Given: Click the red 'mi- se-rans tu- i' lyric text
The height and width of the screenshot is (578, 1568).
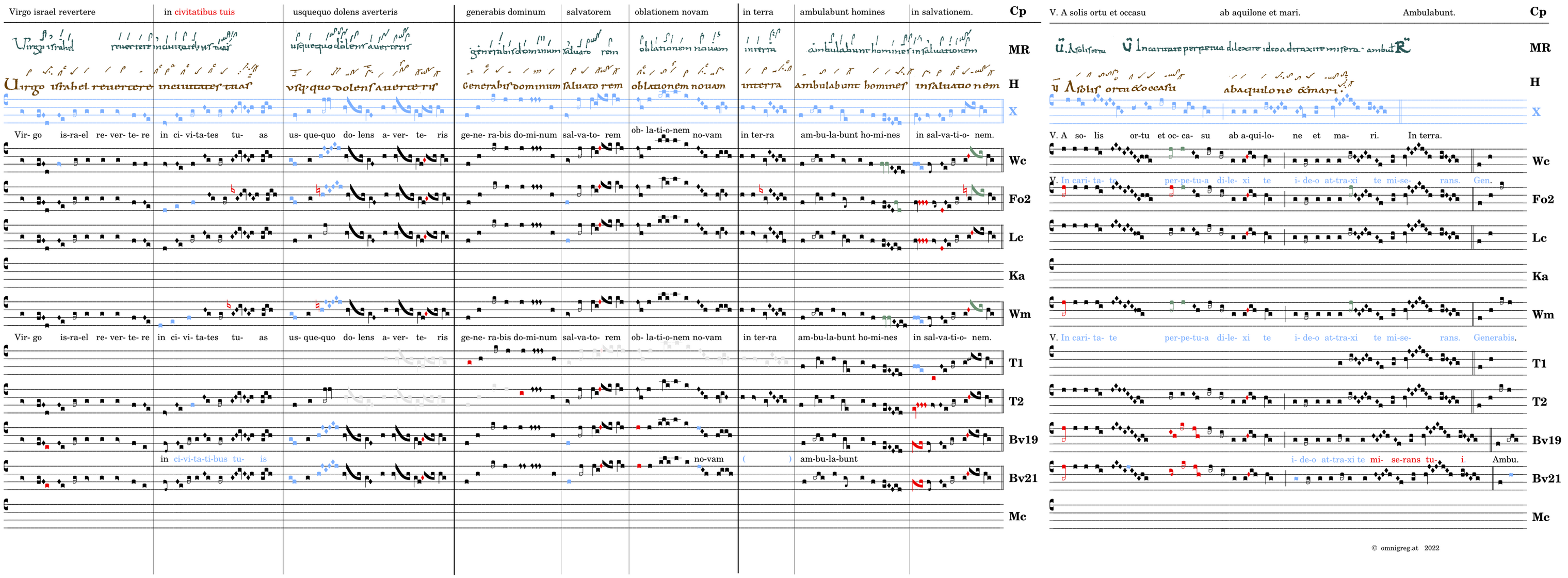Looking at the screenshot, I should tap(1417, 459).
